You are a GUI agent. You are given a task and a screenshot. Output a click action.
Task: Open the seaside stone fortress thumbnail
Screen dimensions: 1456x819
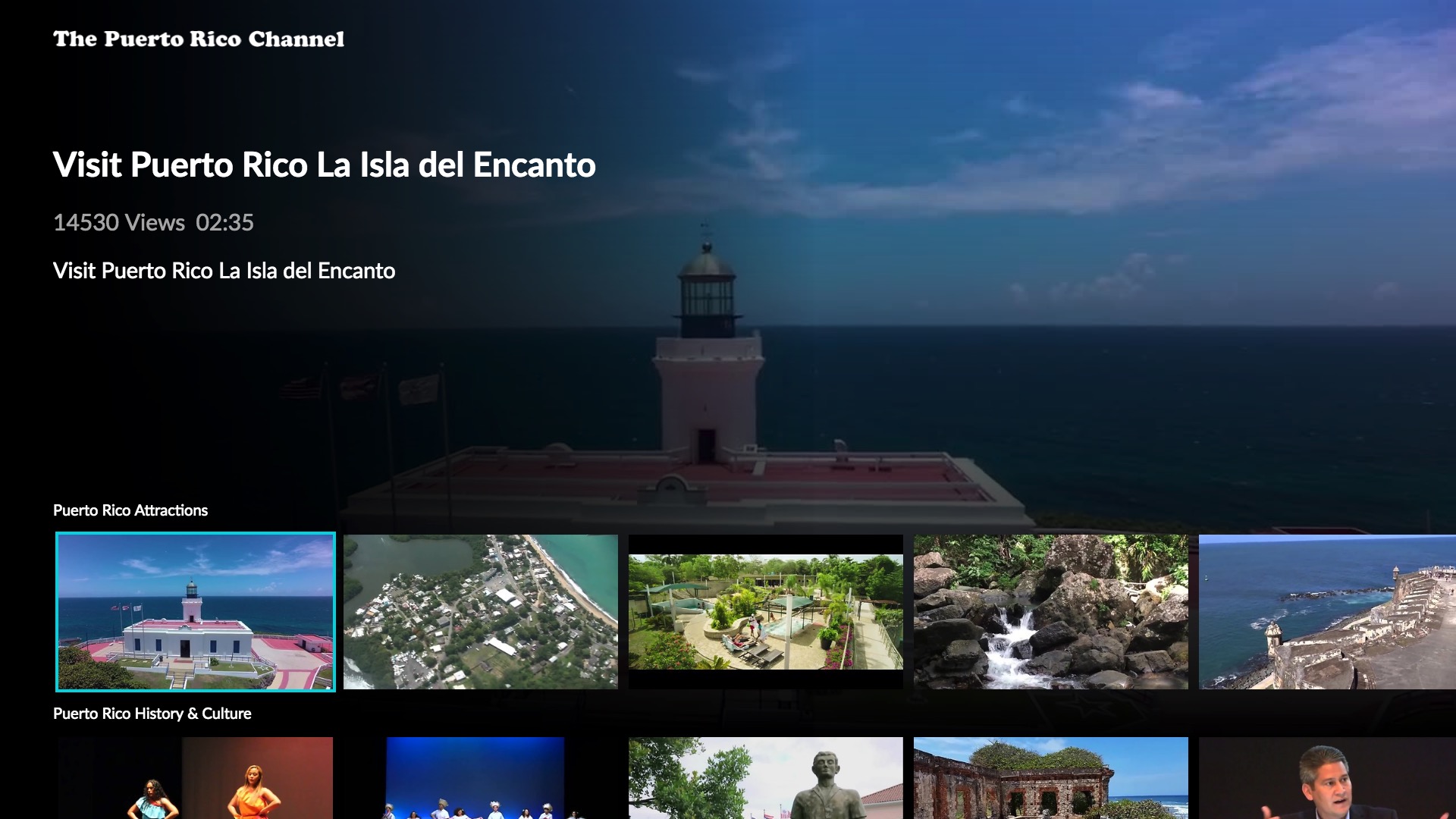(x=1327, y=612)
